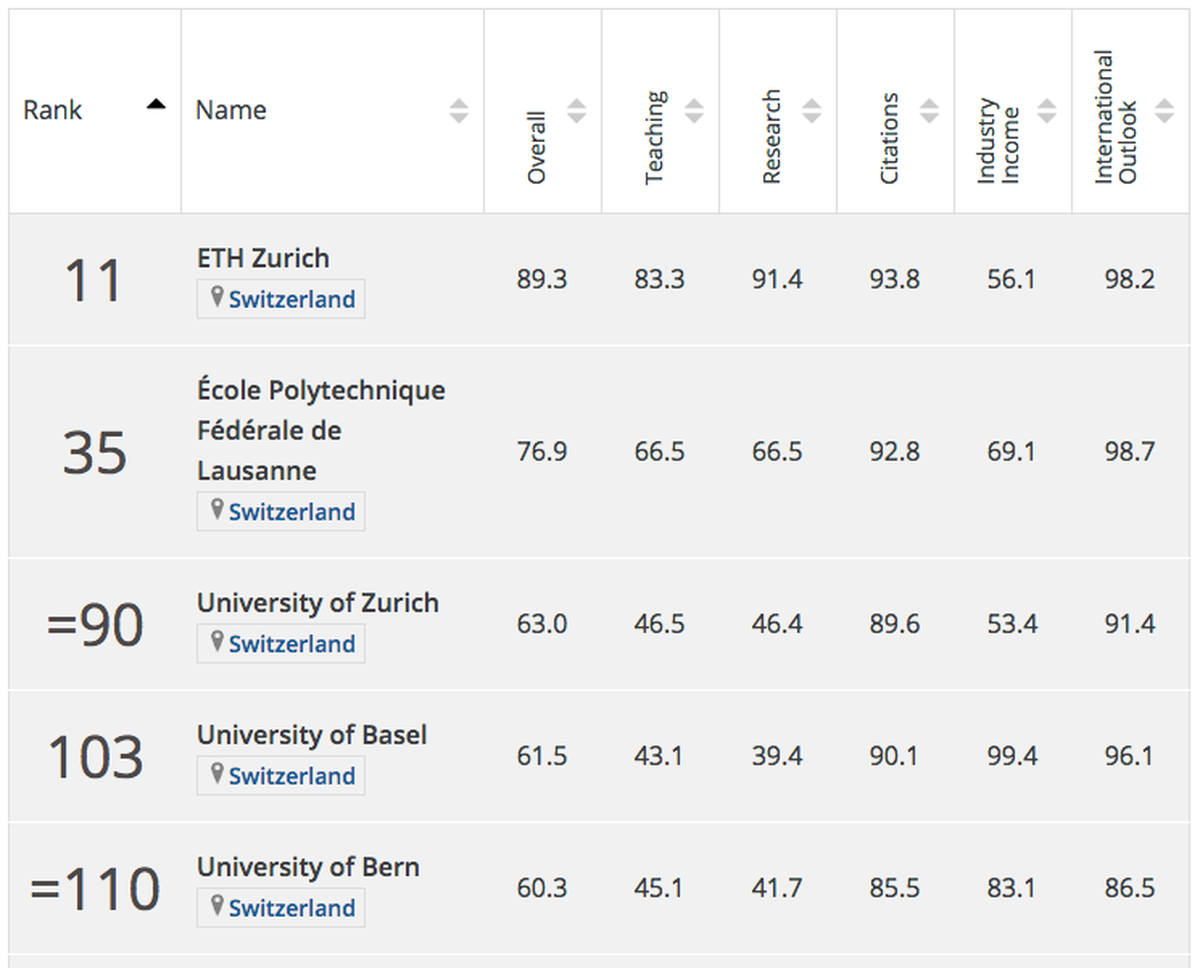Image resolution: width=1200 pixels, height=968 pixels.
Task: Click Lausanne citations score 92.8
Action: (x=895, y=452)
